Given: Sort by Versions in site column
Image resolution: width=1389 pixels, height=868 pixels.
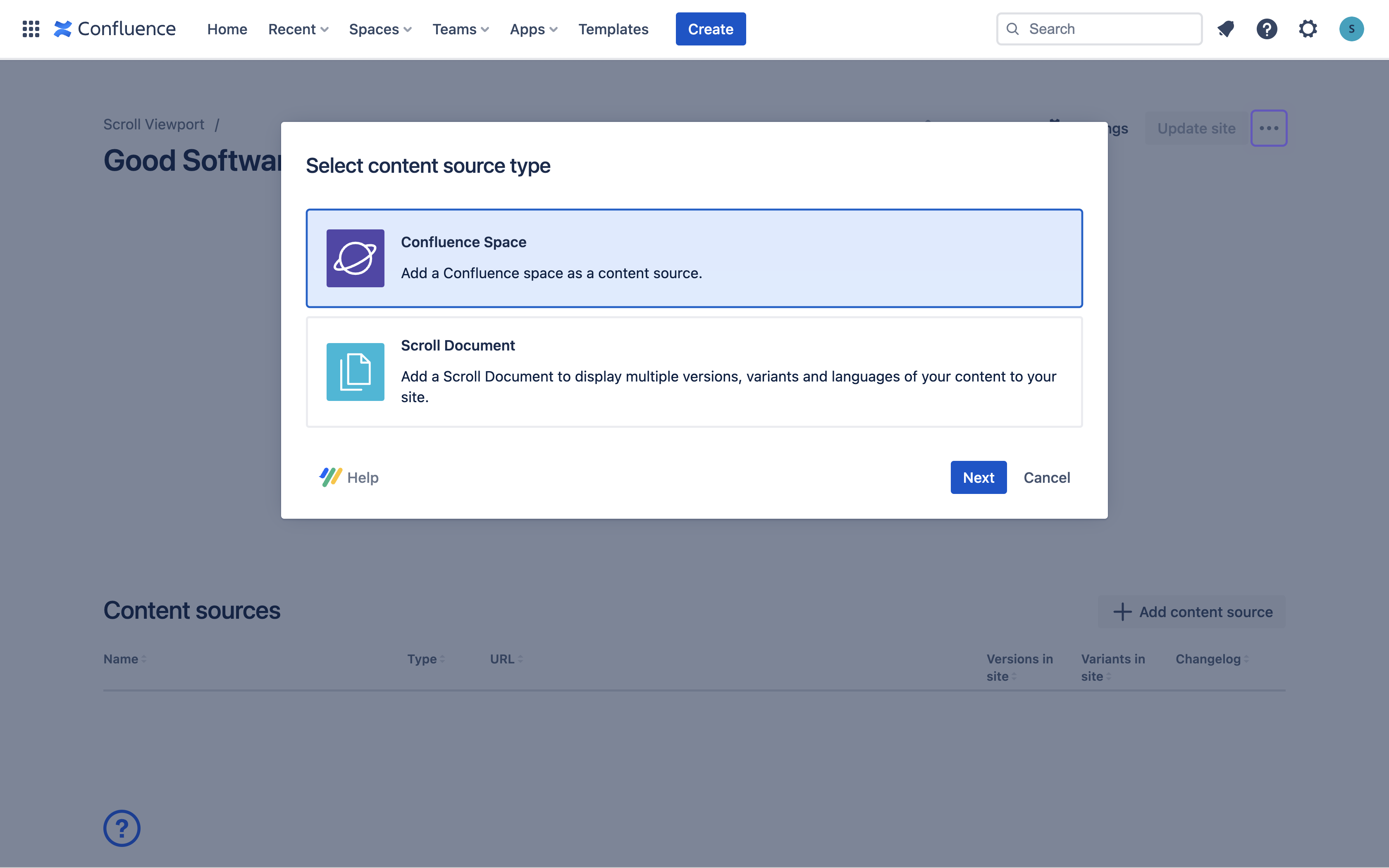Looking at the screenshot, I should click(1020, 668).
